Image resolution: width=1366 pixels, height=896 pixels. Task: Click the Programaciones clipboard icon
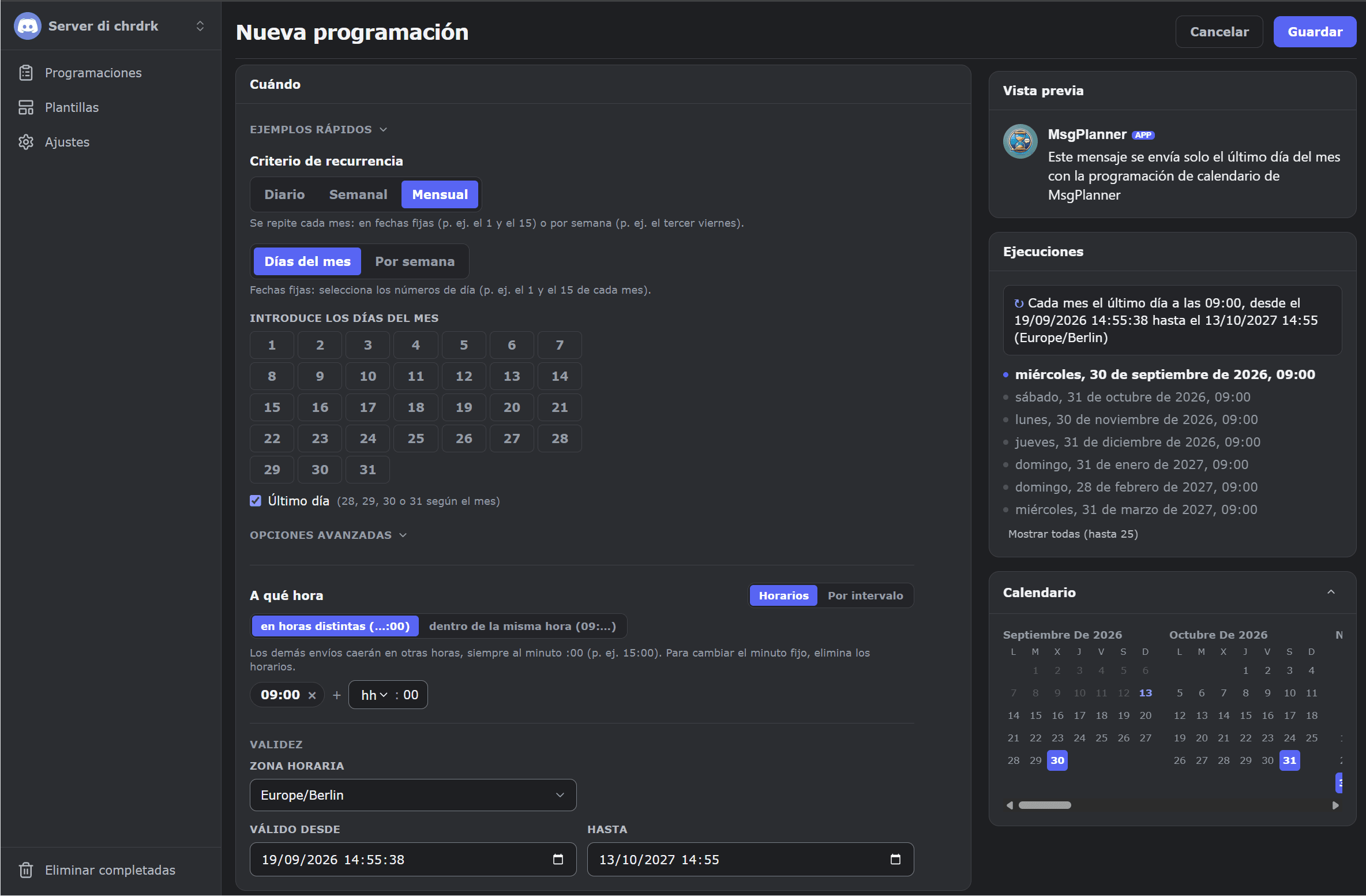pos(26,73)
